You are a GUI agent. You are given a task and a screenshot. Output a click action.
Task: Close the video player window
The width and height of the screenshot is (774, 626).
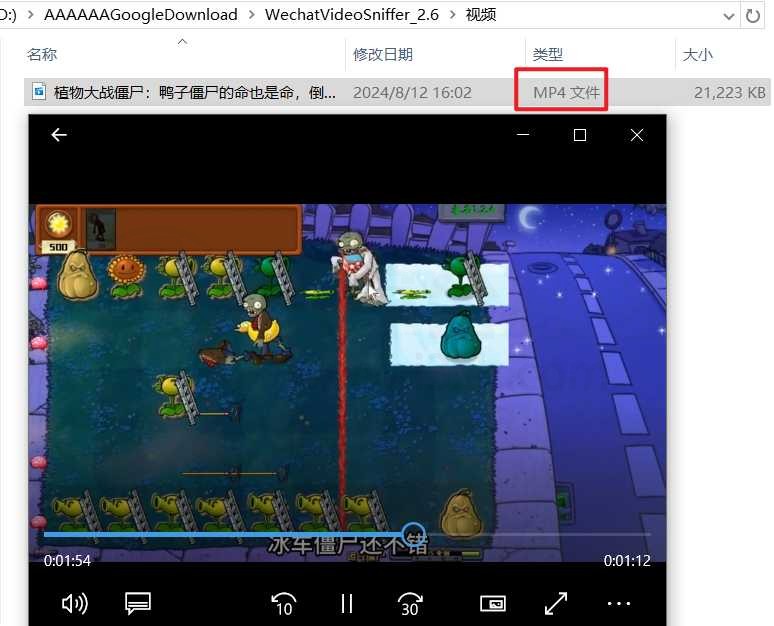(637, 135)
